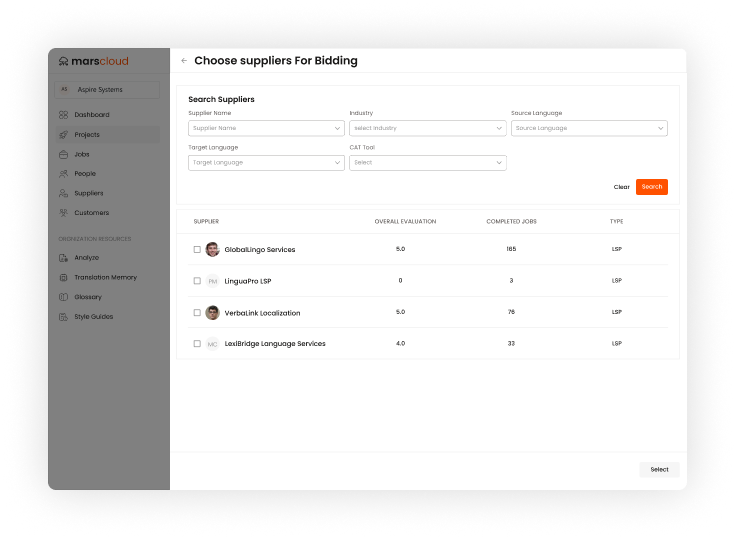Open the CAT Tool dropdown
735x538 pixels.
point(427,162)
